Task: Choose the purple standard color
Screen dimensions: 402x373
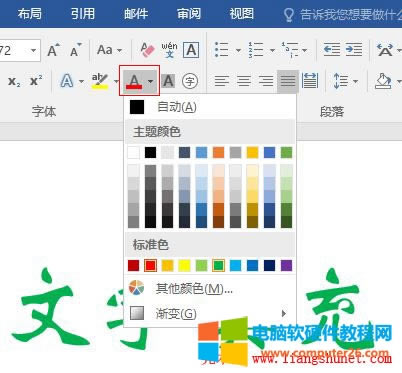Action: pyautogui.click(x=286, y=266)
